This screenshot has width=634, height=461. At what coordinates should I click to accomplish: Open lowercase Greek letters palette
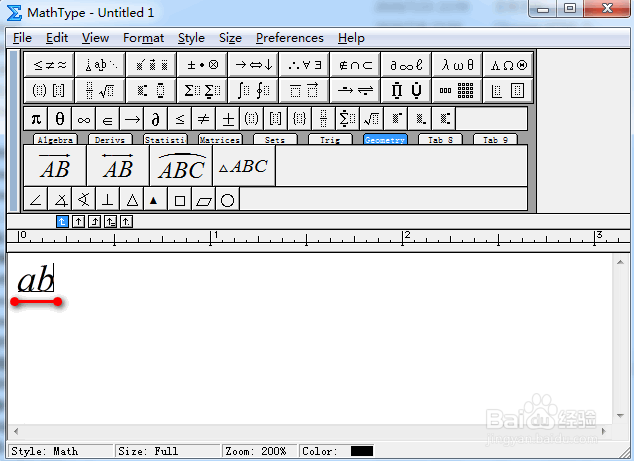457,64
